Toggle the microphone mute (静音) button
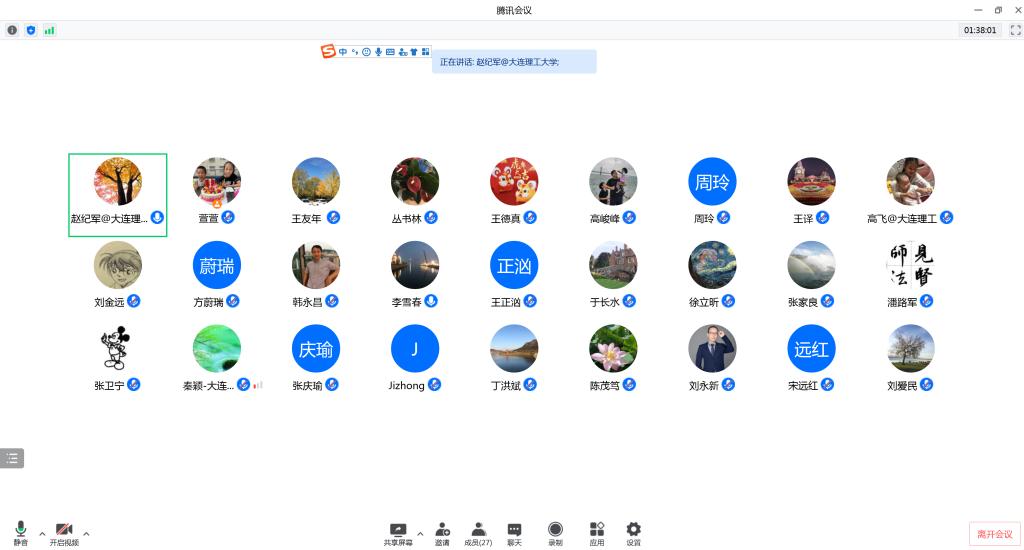This screenshot has width=1024, height=550. [20, 532]
